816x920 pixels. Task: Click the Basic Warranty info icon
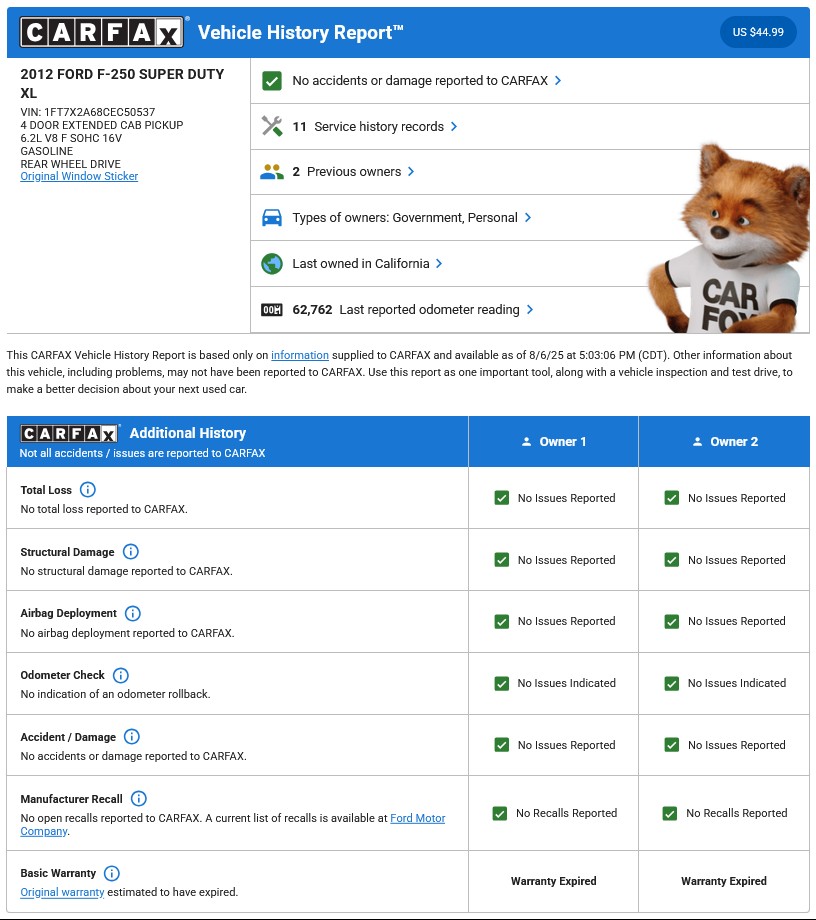tap(112, 873)
